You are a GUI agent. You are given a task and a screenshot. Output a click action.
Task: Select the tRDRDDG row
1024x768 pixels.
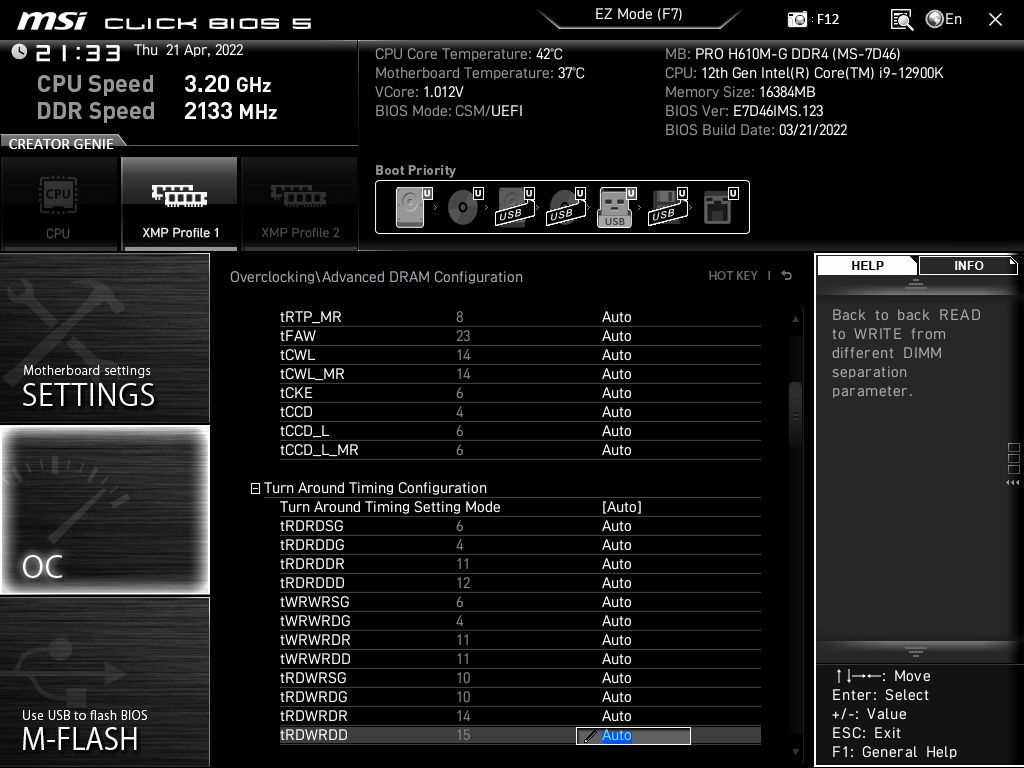pyautogui.click(x=520, y=545)
